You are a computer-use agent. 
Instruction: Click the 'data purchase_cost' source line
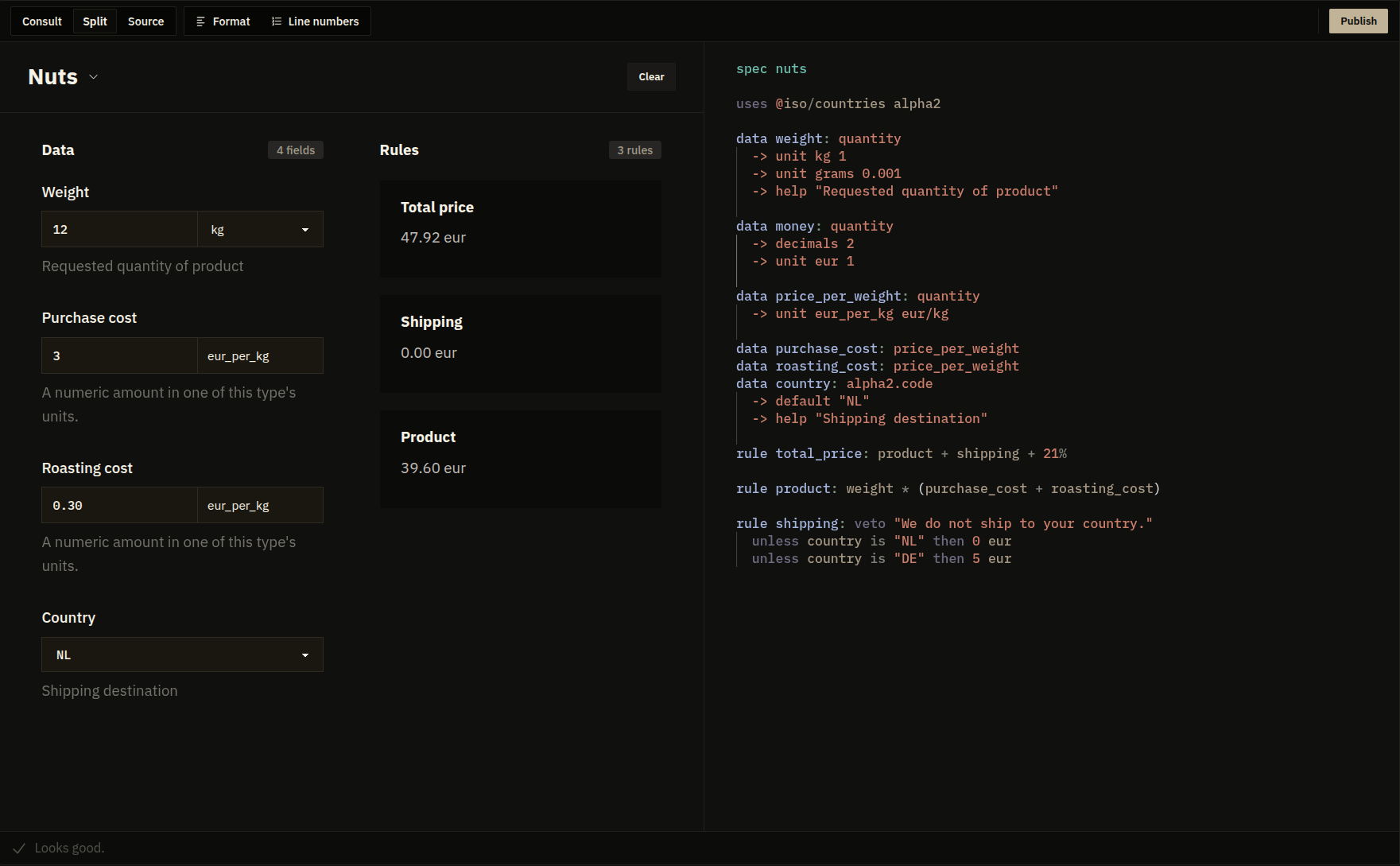(x=878, y=348)
